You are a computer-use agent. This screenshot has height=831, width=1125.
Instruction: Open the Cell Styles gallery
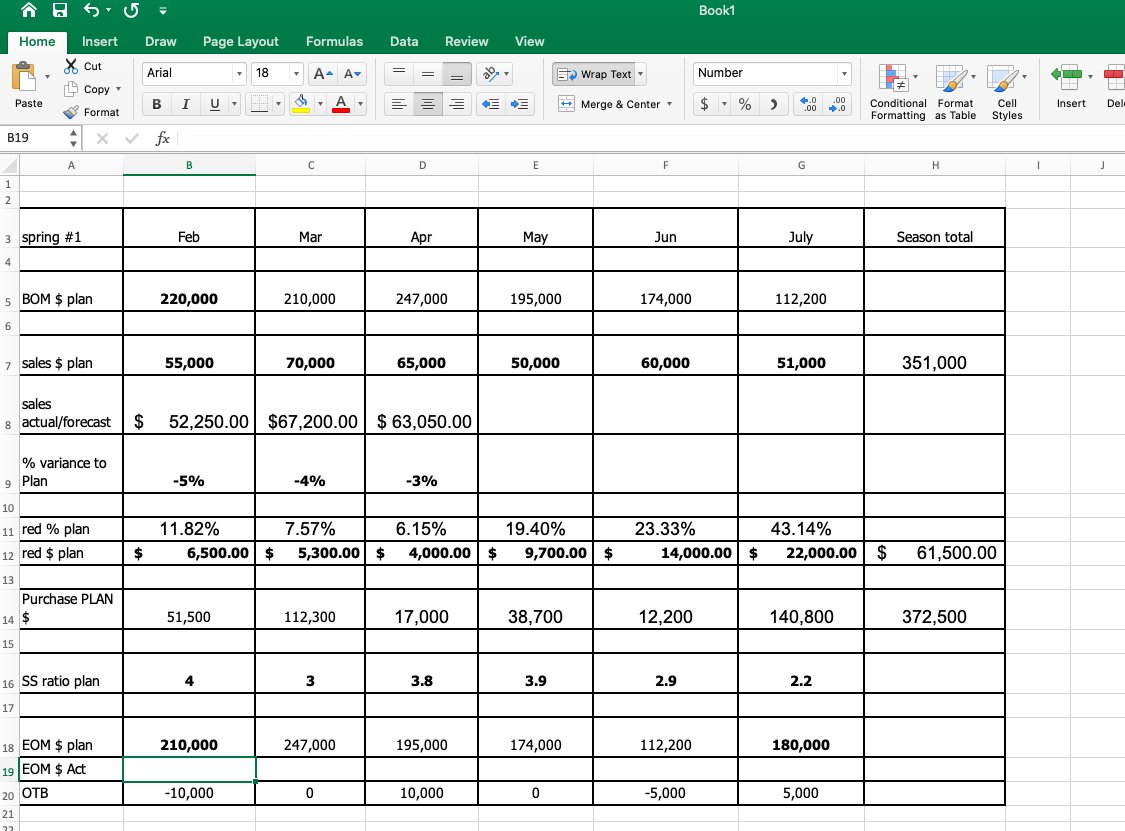[1006, 91]
